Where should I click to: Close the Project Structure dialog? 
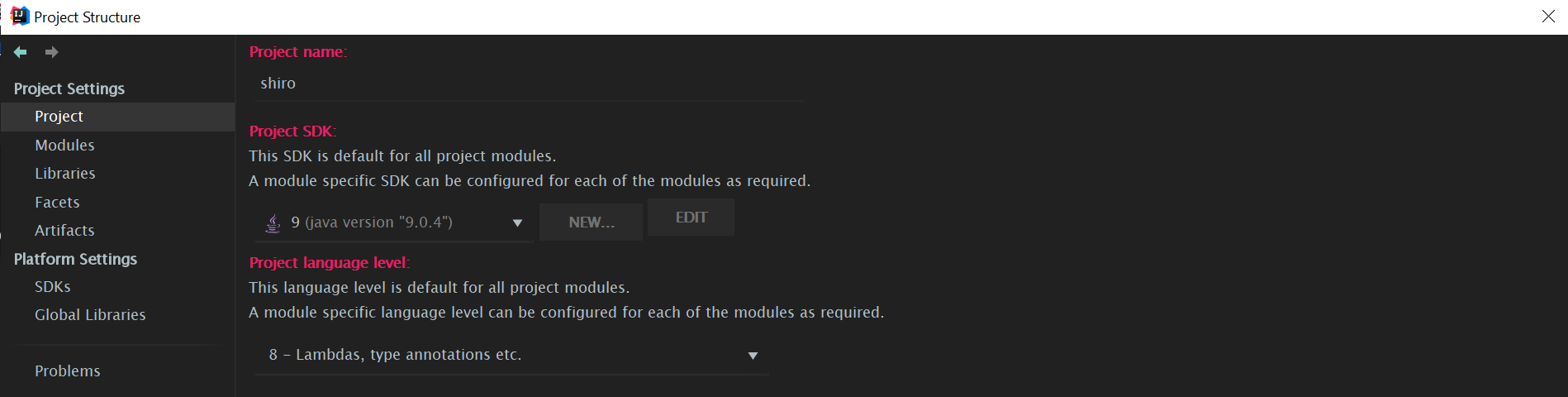point(1548,17)
